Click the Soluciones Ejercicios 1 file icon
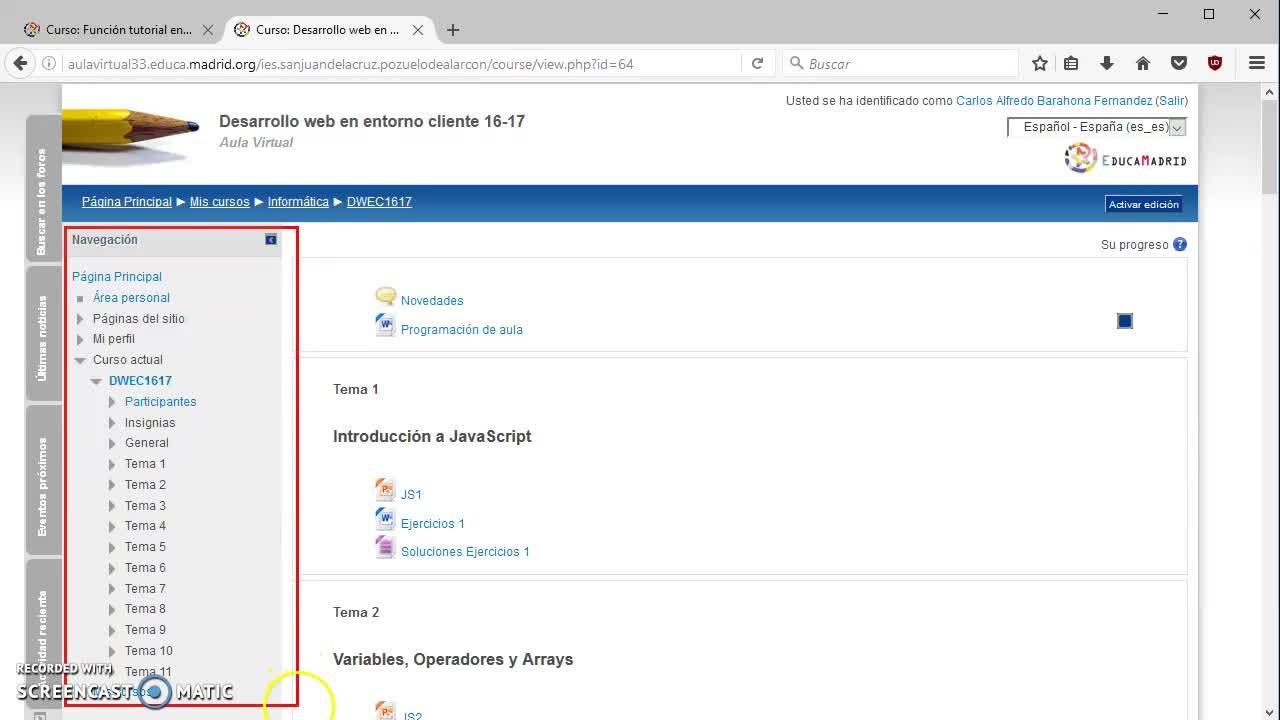 tap(385, 547)
